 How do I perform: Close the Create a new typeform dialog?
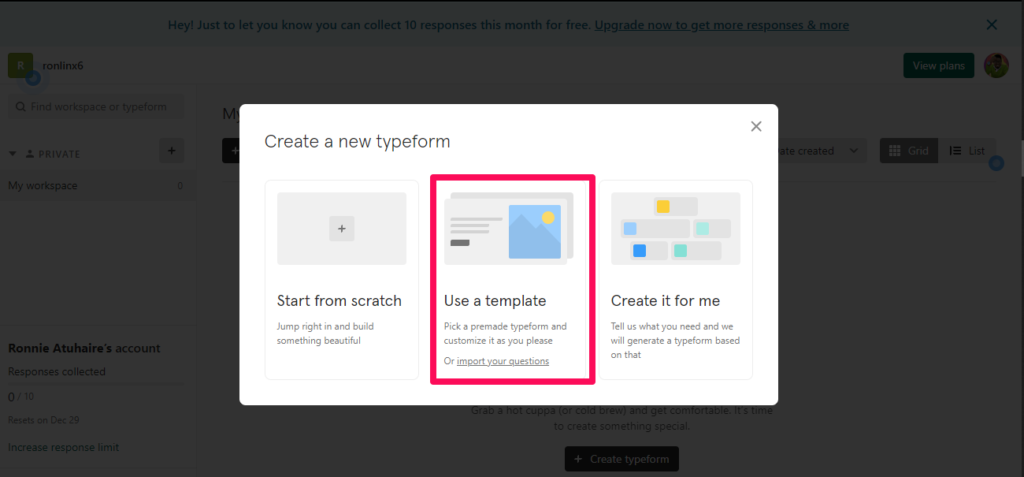tap(756, 126)
